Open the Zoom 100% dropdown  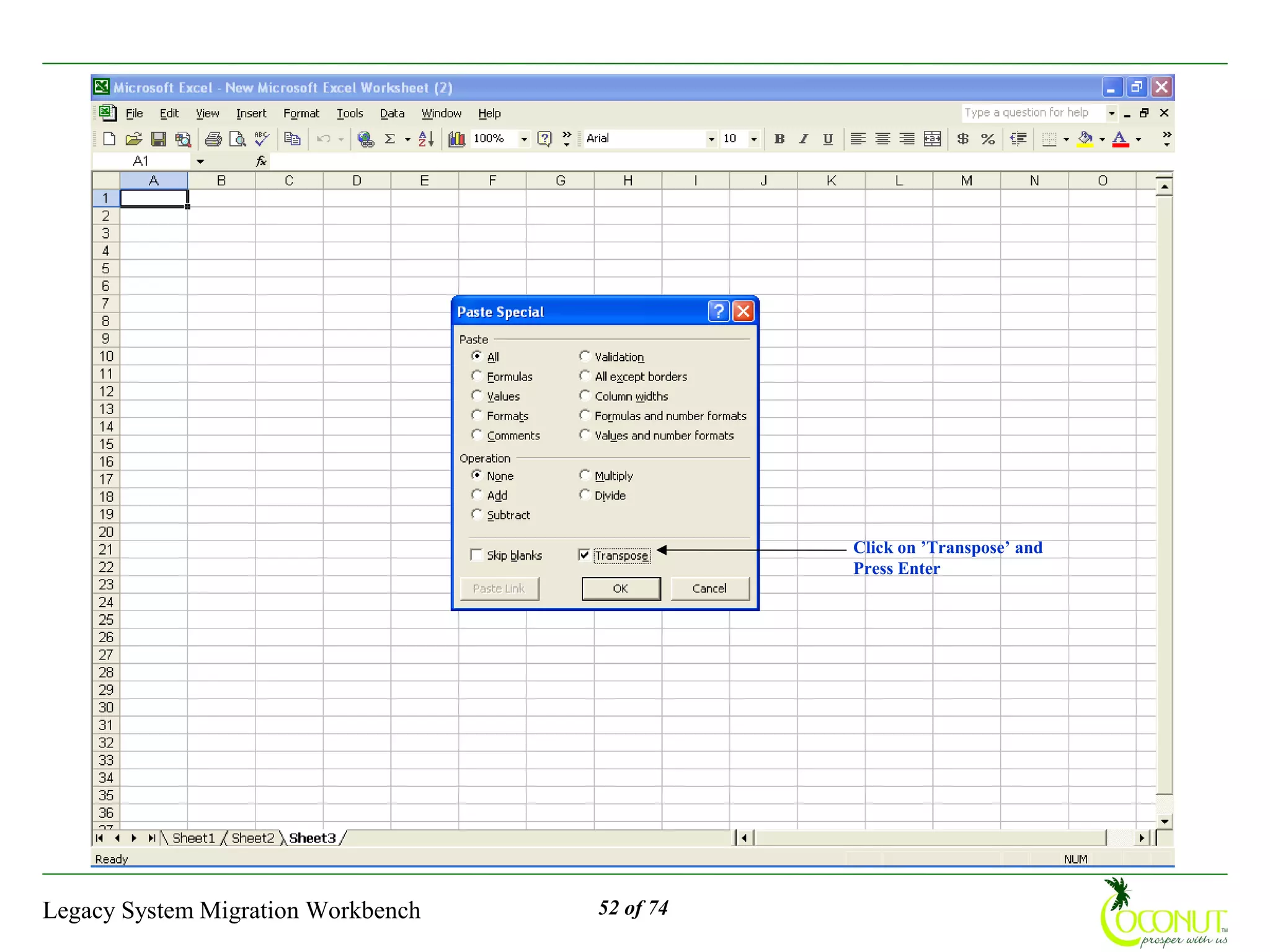(524, 139)
